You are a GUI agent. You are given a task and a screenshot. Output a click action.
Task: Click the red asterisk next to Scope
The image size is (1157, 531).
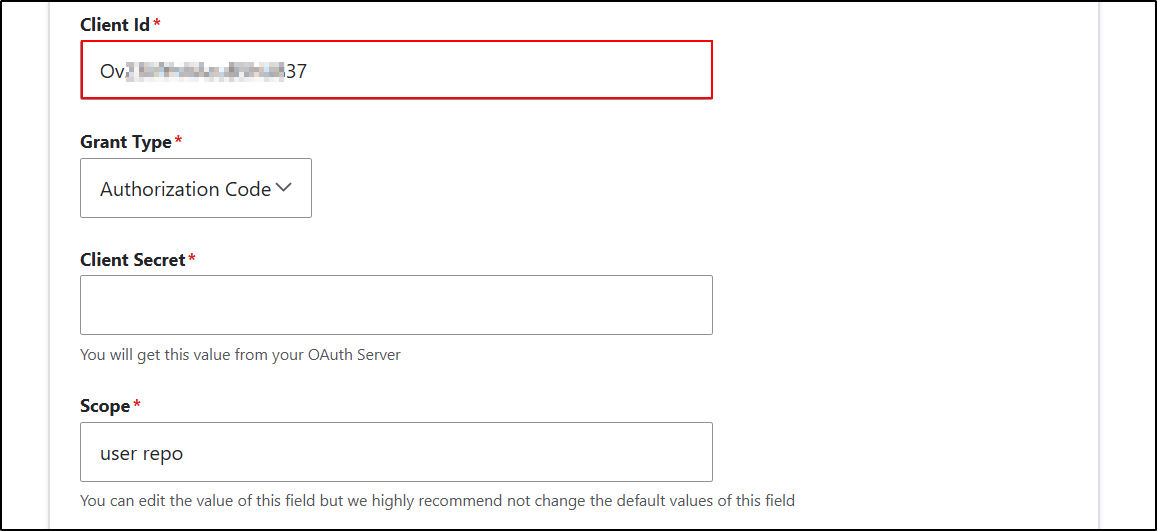137,406
